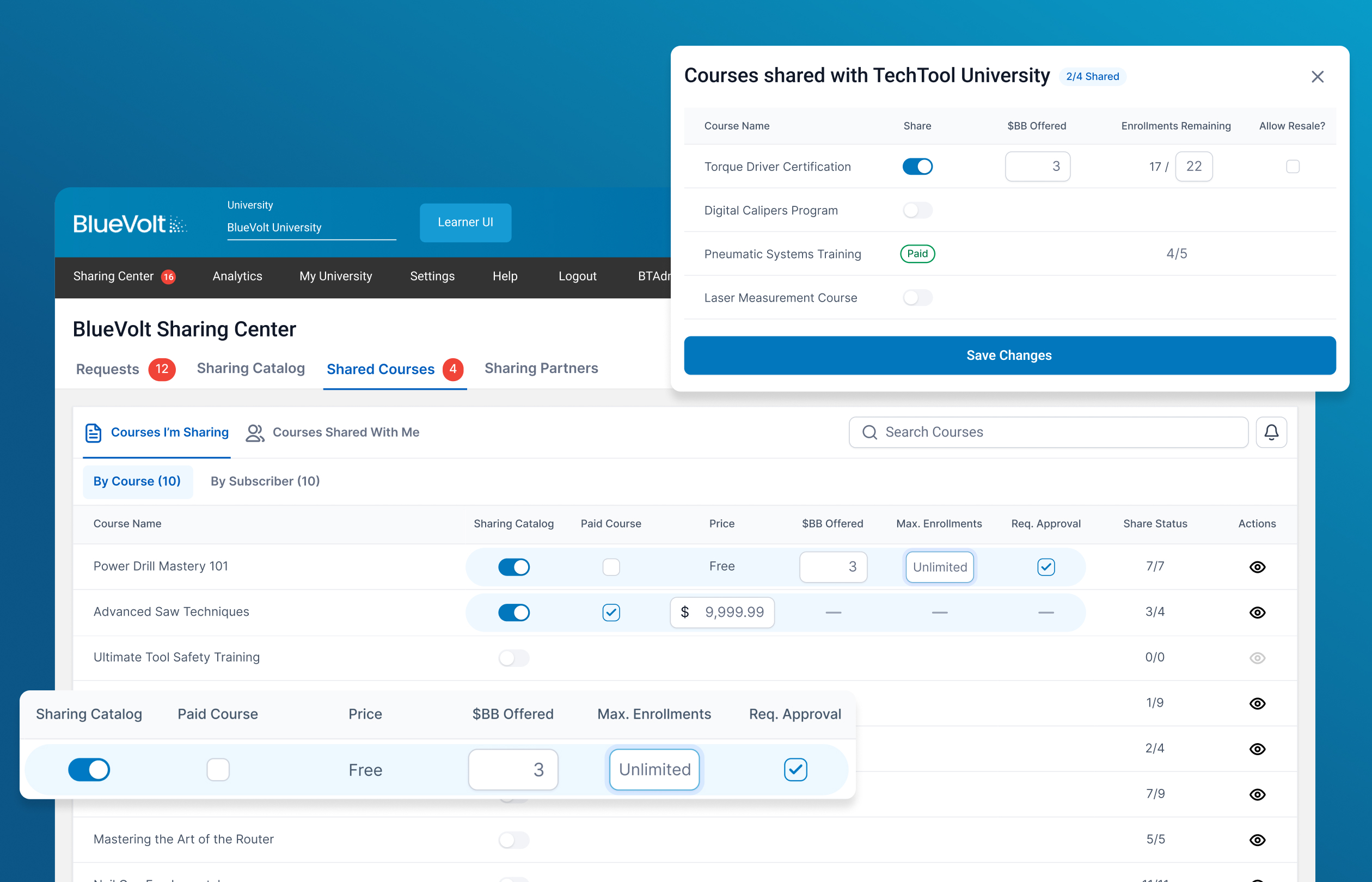Enable Sharing Catalog for Mastering the Art of the Router

tap(513, 840)
